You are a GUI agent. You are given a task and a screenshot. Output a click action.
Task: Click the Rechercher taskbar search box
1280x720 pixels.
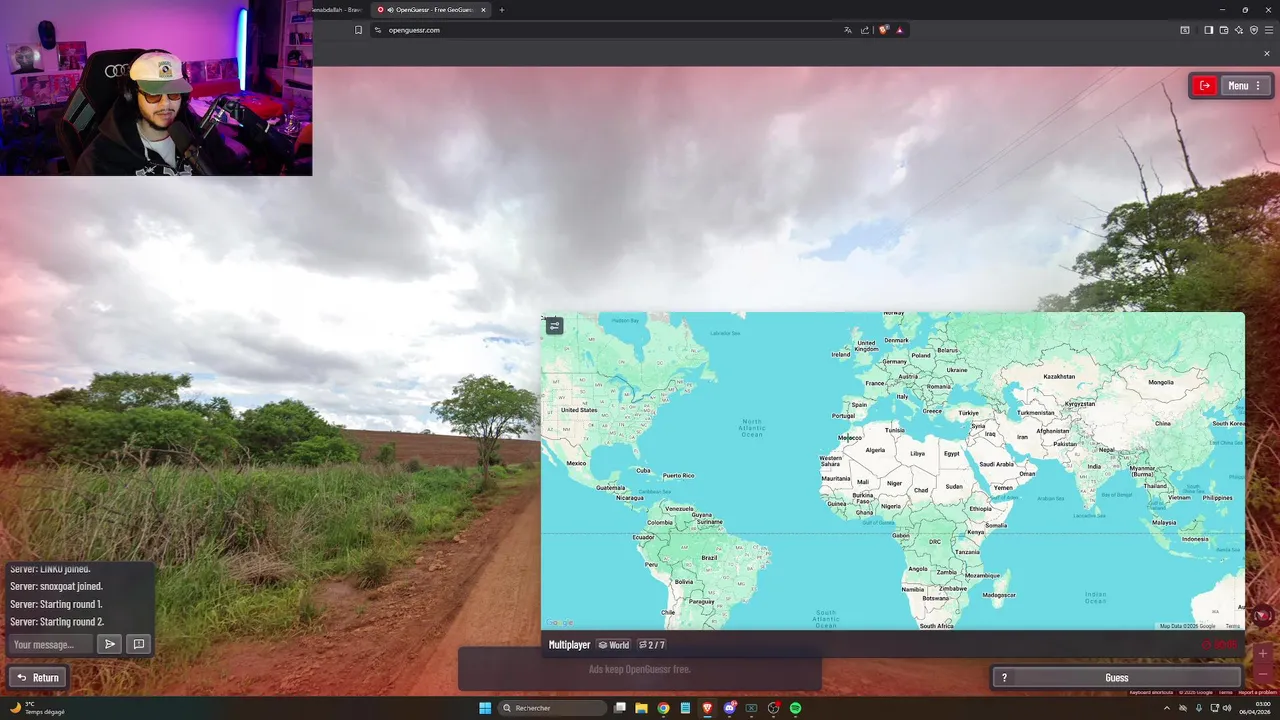click(552, 708)
